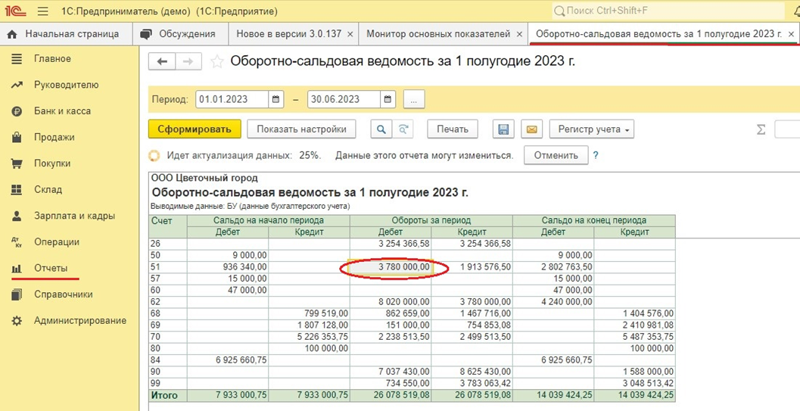The height and width of the screenshot is (411, 800).
Task: Click the ООО Цветочный город heading
Action: (205, 178)
